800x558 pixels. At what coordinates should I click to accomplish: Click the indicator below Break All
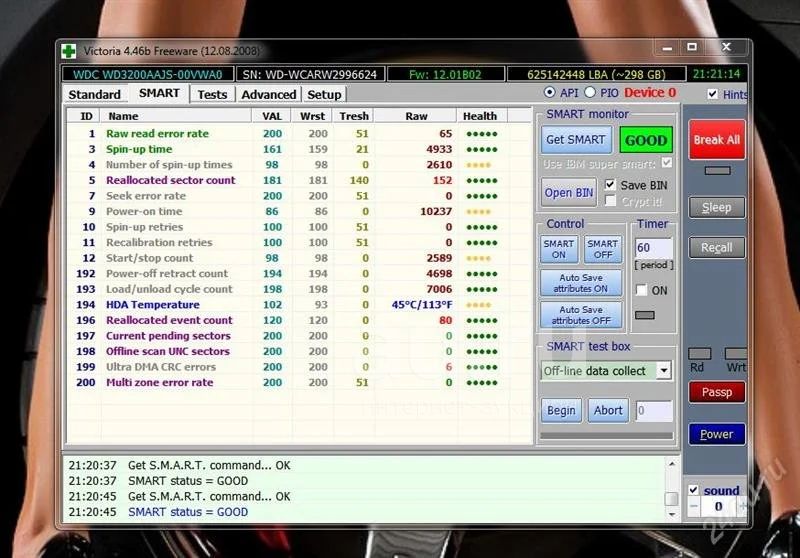click(x=717, y=170)
